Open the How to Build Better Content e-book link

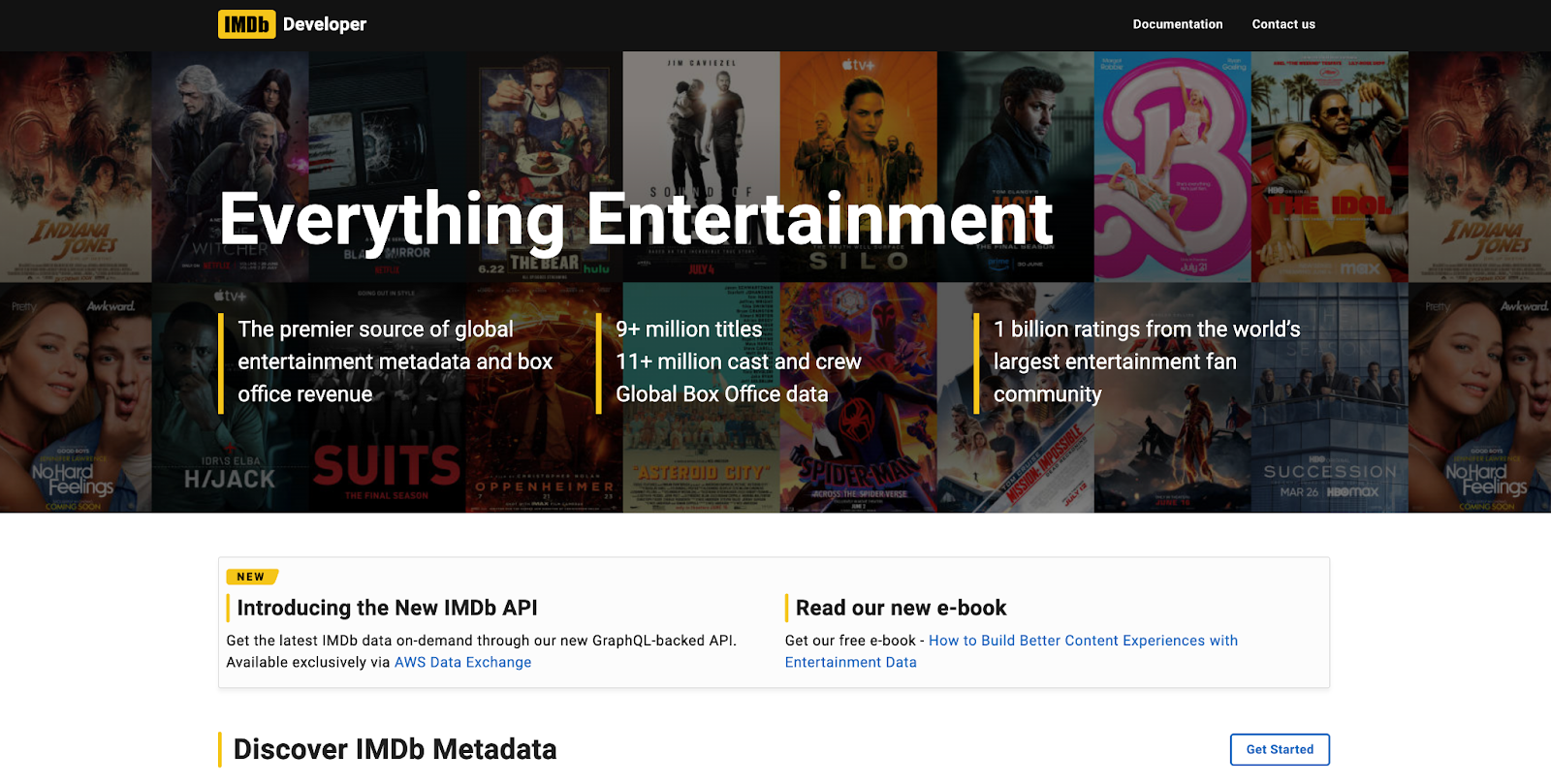pyautogui.click(x=1011, y=651)
